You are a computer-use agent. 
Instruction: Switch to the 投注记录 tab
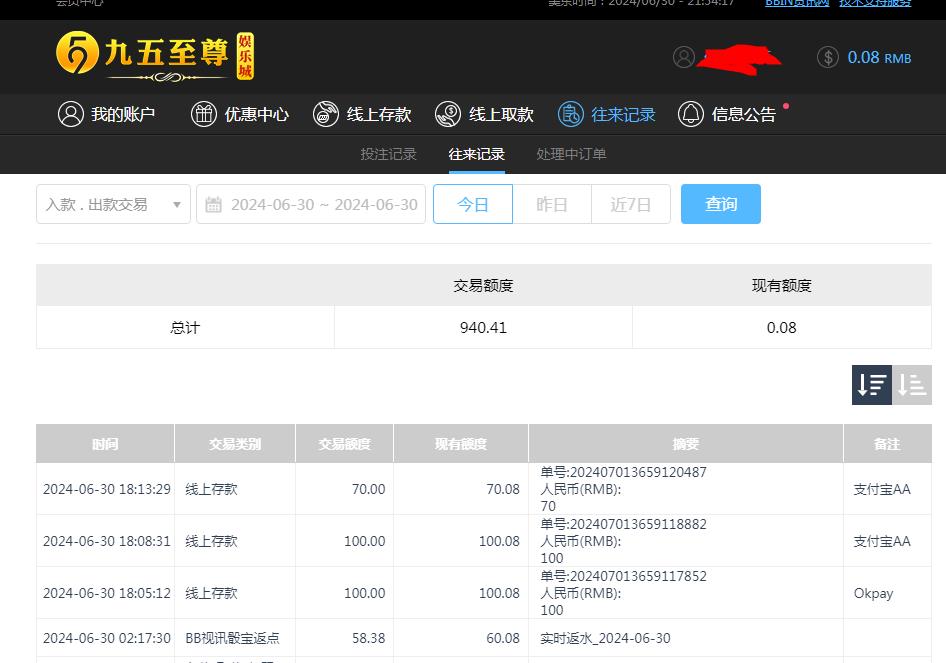coord(389,155)
